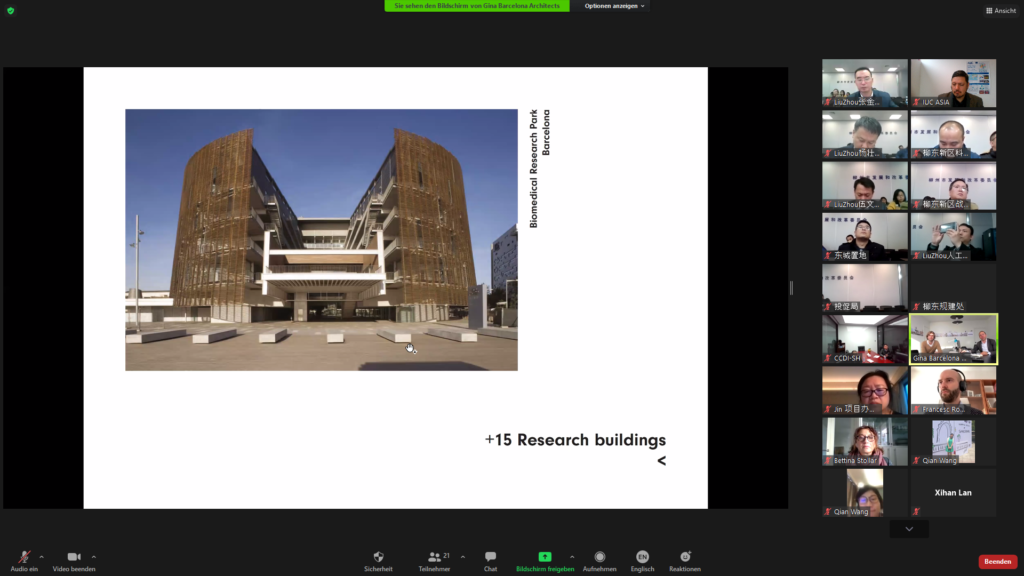1024x576 pixels.
Task: Unmute microphone with Audio ein
Action: [24, 560]
